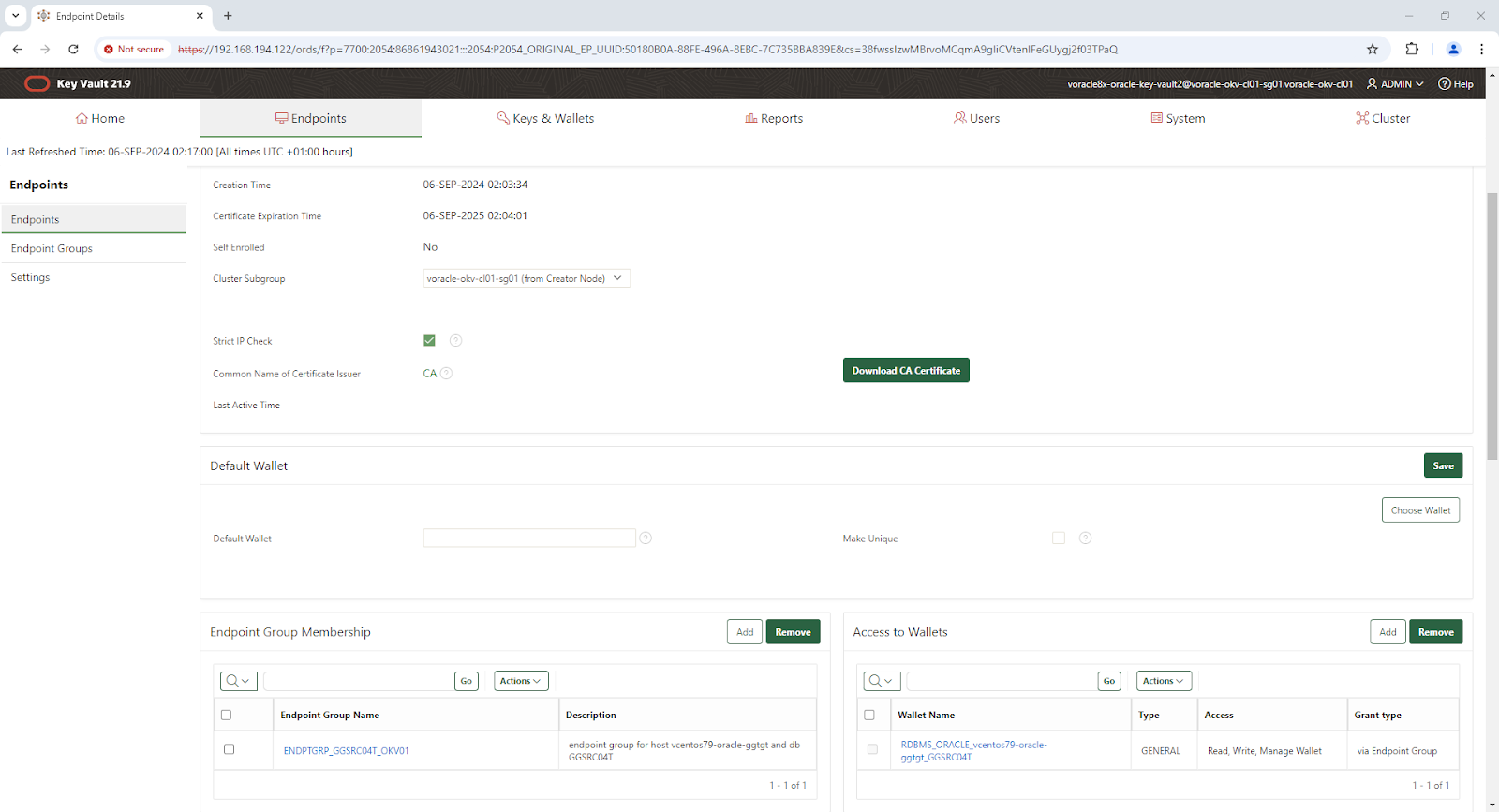
Task: Open the tab search dropdown arrow
Action: point(16,16)
